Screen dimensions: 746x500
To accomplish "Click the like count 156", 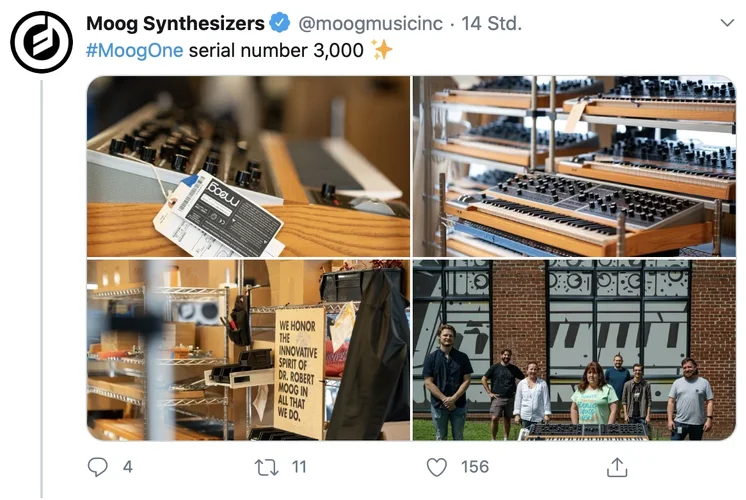I will pos(475,467).
